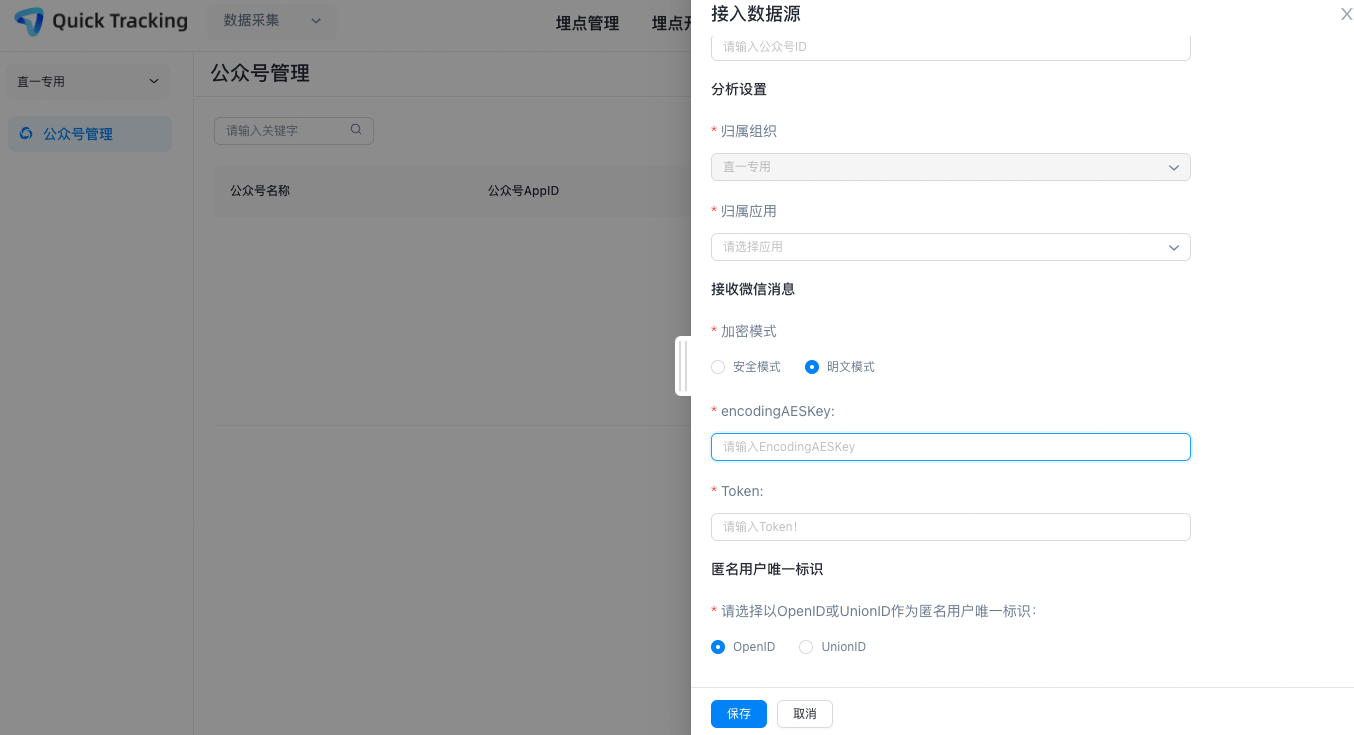
Task: Select 明文模式 encryption radio
Action: point(812,367)
